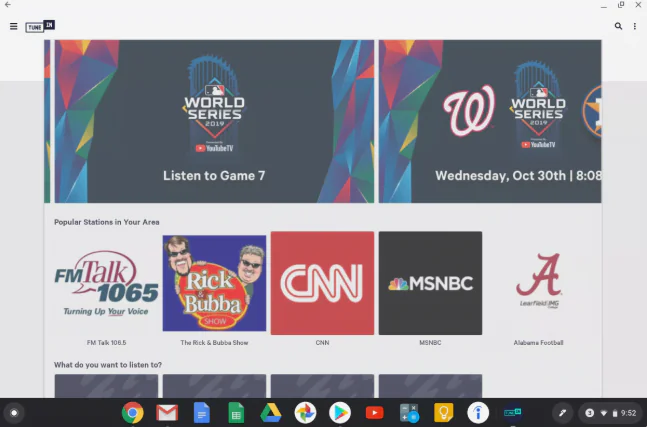Open Google Drive from the shelf

point(271,413)
